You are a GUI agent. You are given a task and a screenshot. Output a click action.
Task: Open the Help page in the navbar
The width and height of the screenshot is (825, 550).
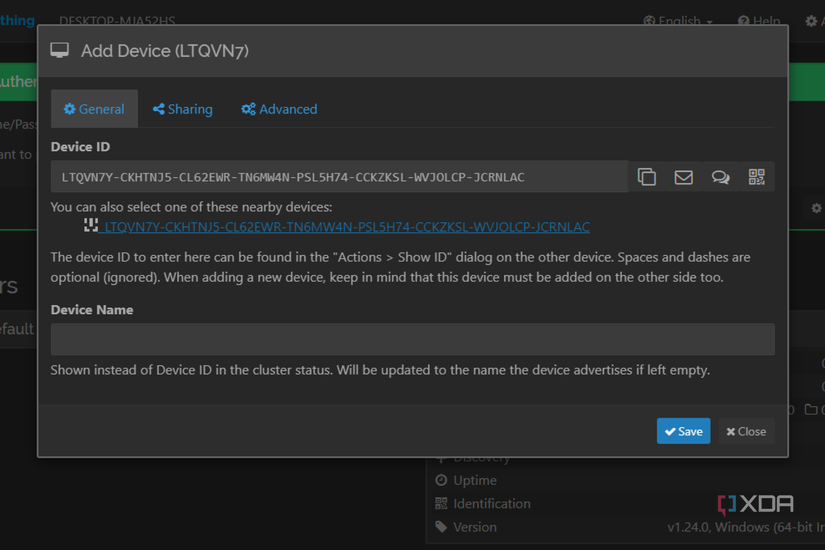point(759,21)
